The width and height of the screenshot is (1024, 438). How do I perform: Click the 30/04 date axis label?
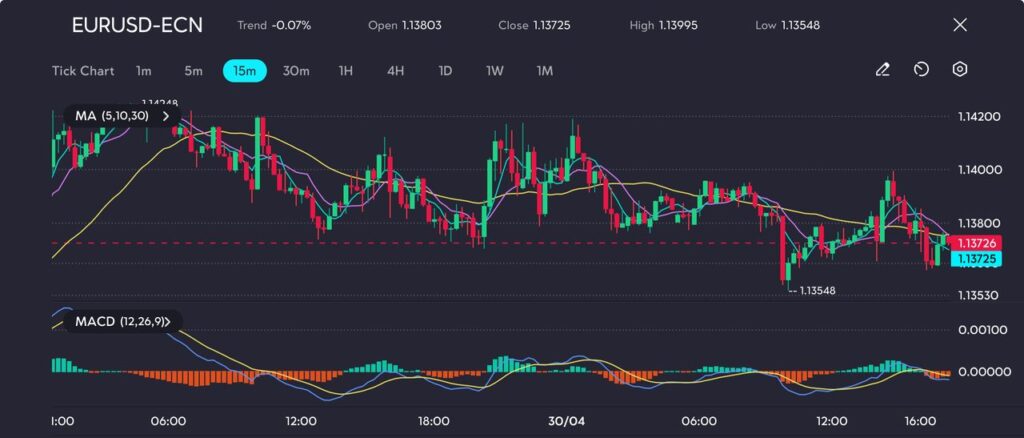(x=565, y=421)
